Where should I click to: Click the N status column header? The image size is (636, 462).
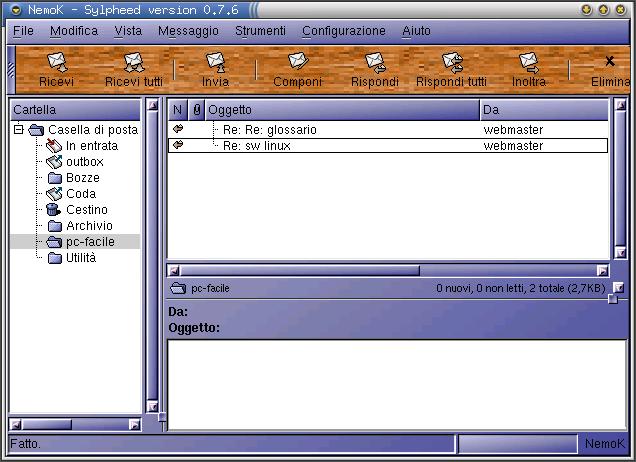(177, 109)
